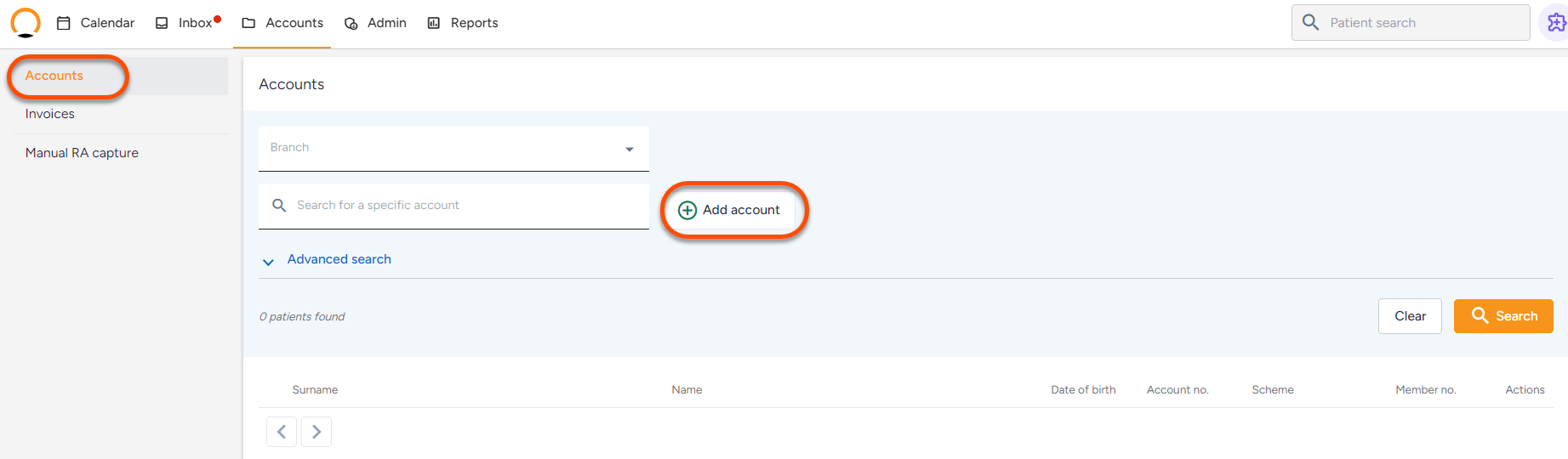Click the folder icon beside Accounts
Screen dimensions: 1568x459
(248, 23)
